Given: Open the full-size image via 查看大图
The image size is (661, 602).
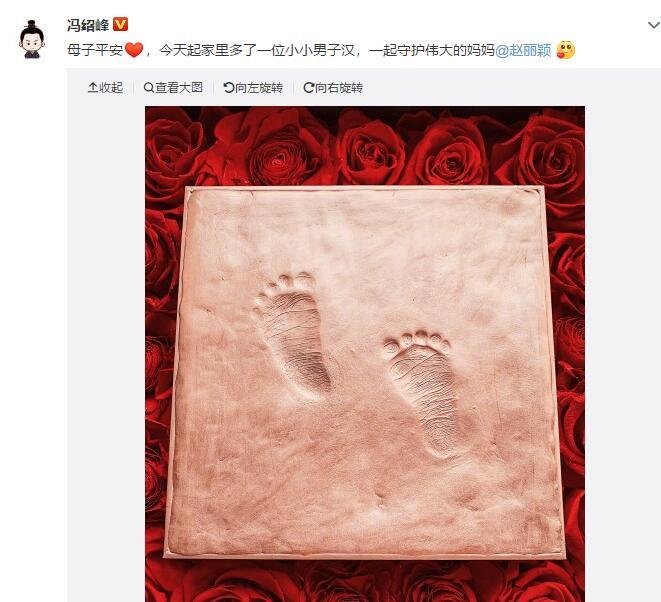Looking at the screenshot, I should tap(179, 87).
